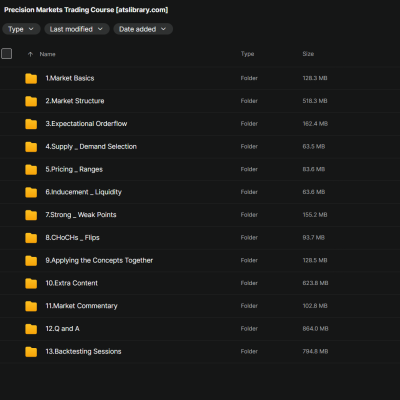Select the 7.Strong _ Weak Points name

tap(81, 215)
